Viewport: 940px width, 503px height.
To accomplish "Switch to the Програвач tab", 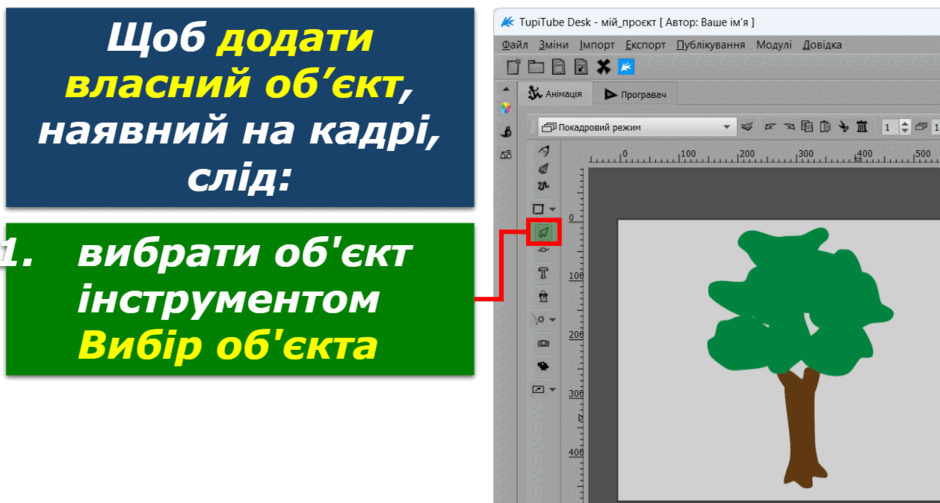I will coord(635,95).
